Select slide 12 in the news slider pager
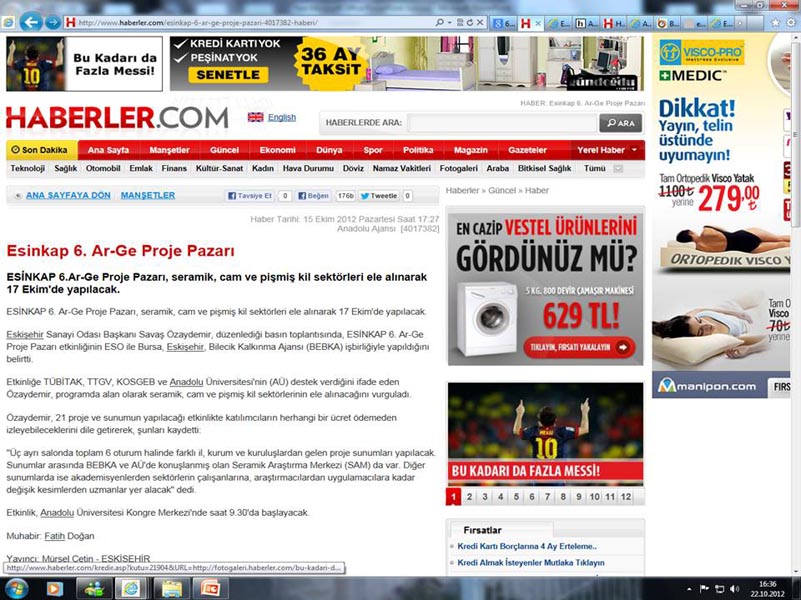Screen dimensions: 801x600 (626, 497)
